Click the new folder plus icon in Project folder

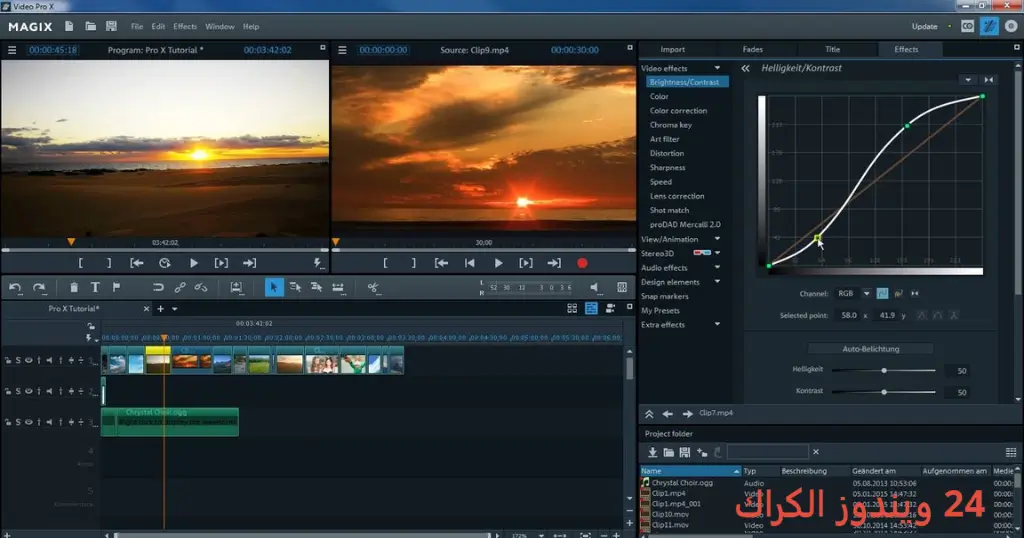pyautogui.click(x=702, y=452)
